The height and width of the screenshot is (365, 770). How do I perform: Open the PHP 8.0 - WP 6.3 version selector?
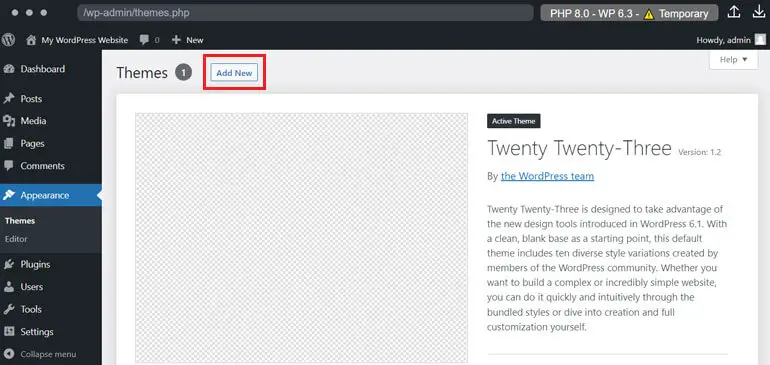pyautogui.click(x=629, y=13)
